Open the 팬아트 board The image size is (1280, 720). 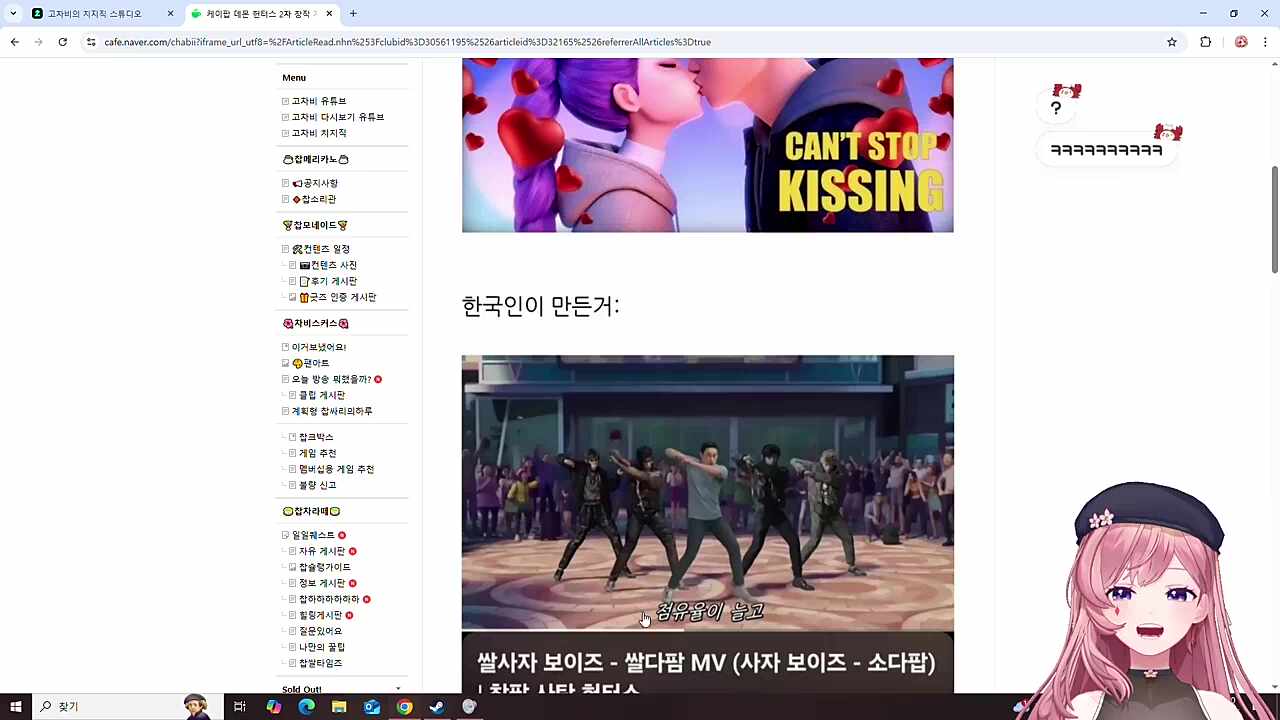coord(311,363)
